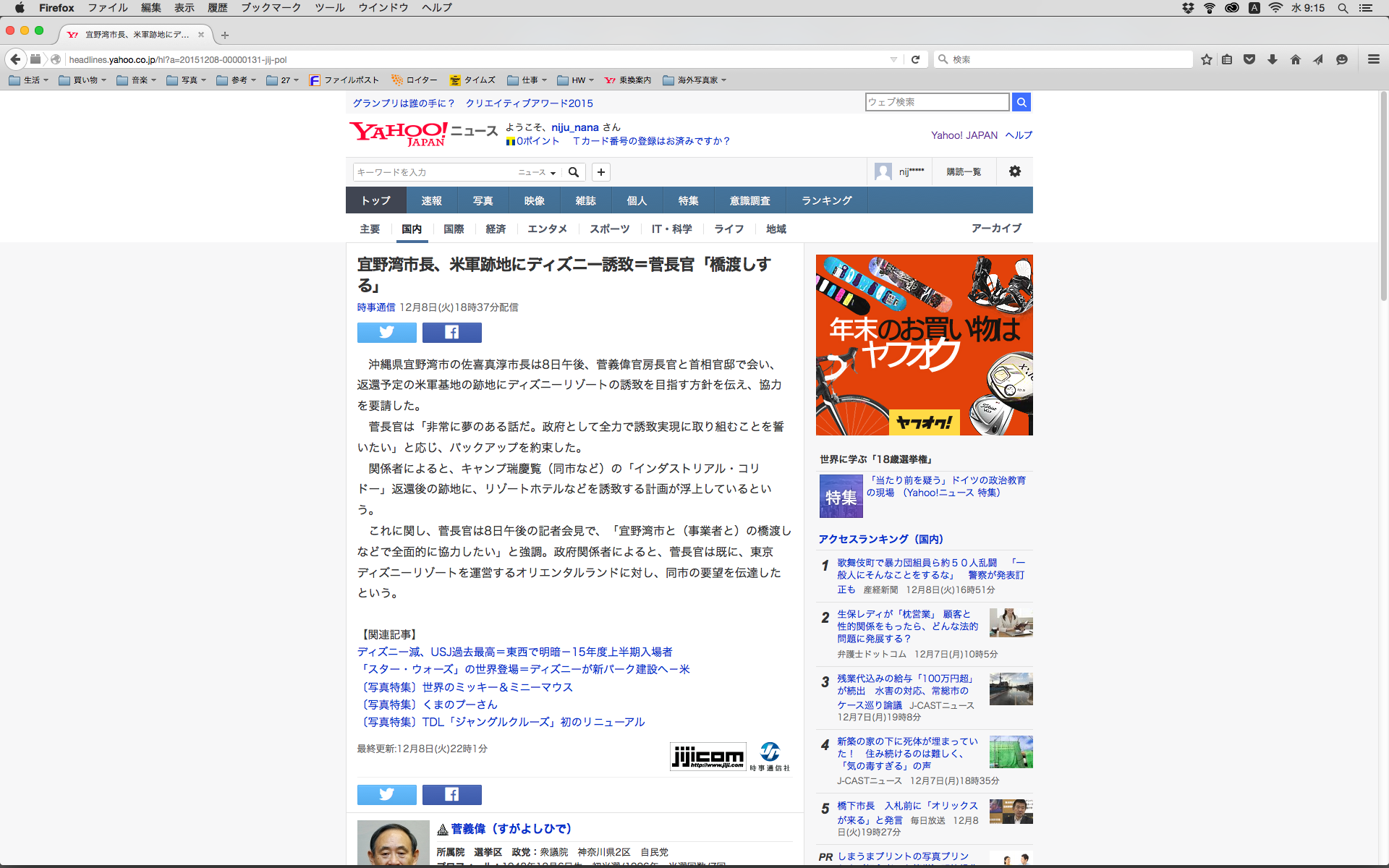1389x868 pixels.
Task: Click the Firefox home icon
Action: [x=1295, y=59]
